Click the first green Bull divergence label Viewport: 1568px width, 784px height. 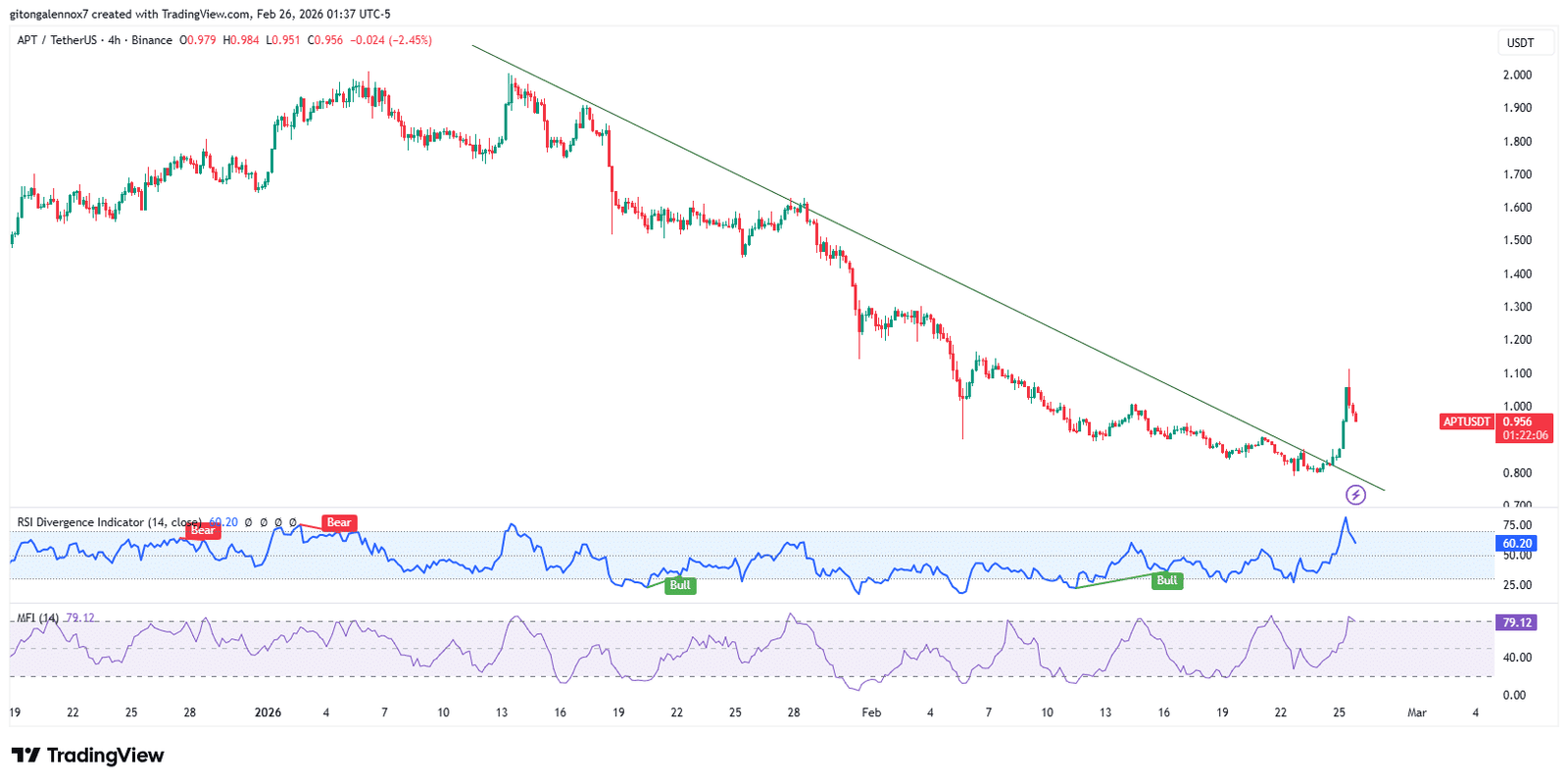click(680, 585)
